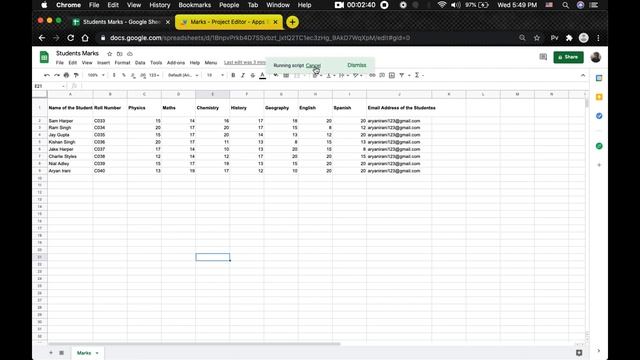Click the Name box showing E21
The width and height of the screenshot is (640, 360).
click(x=49, y=86)
